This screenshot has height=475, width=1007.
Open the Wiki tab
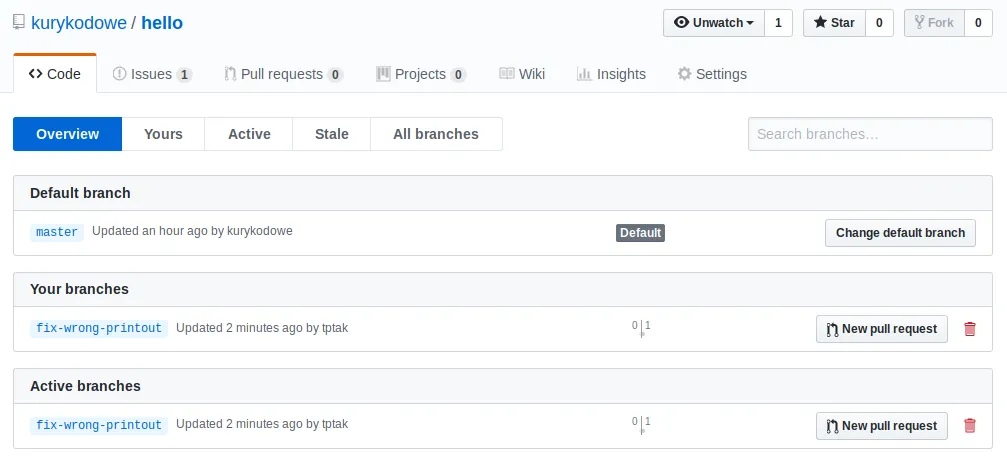[522, 74]
